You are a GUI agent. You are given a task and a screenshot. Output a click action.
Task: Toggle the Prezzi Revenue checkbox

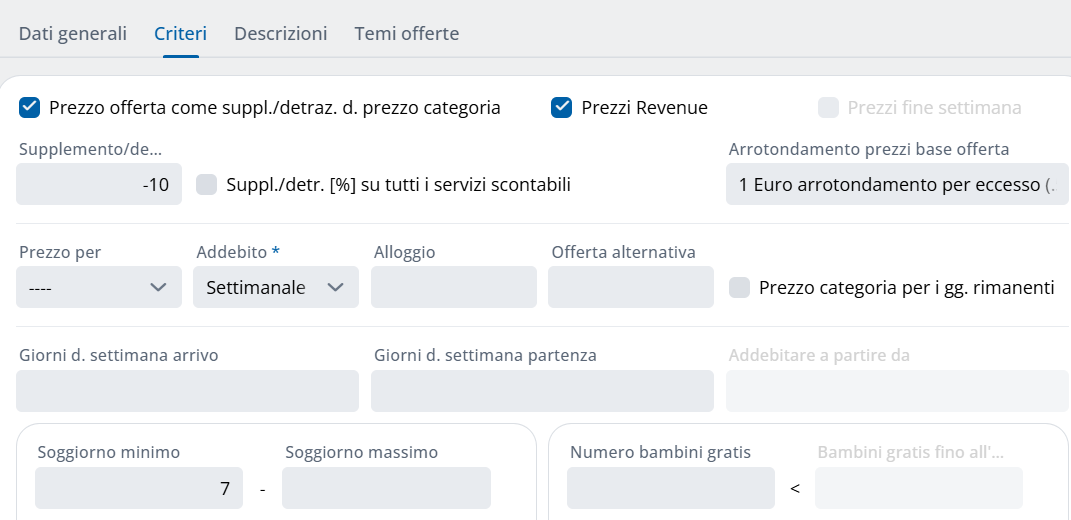pos(561,107)
